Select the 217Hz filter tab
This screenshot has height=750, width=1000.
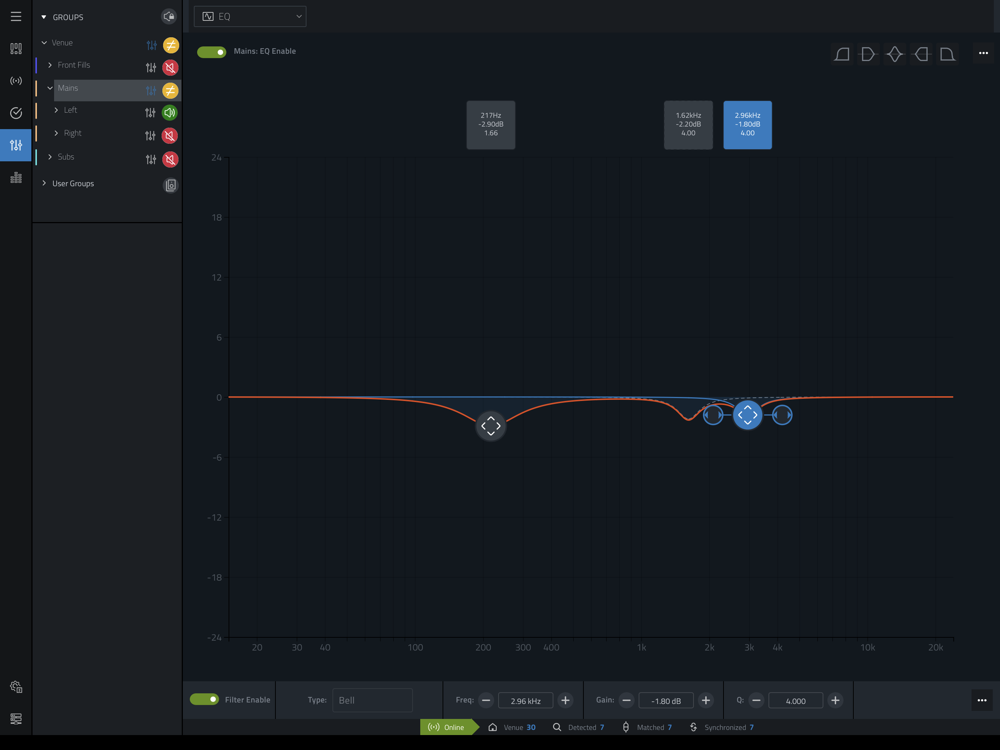491,125
